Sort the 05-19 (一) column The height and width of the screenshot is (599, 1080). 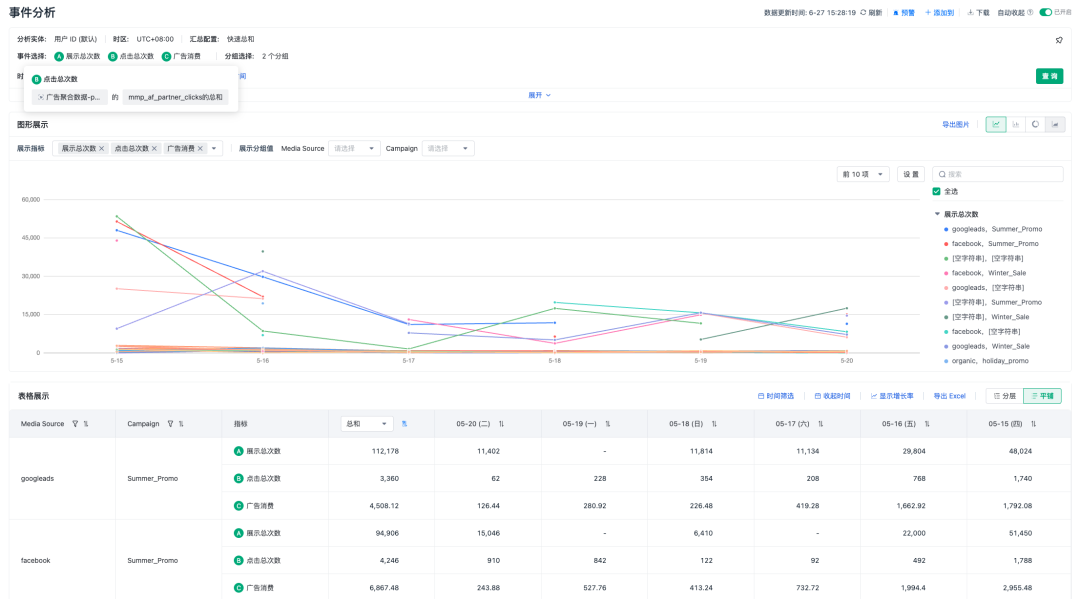pos(608,424)
